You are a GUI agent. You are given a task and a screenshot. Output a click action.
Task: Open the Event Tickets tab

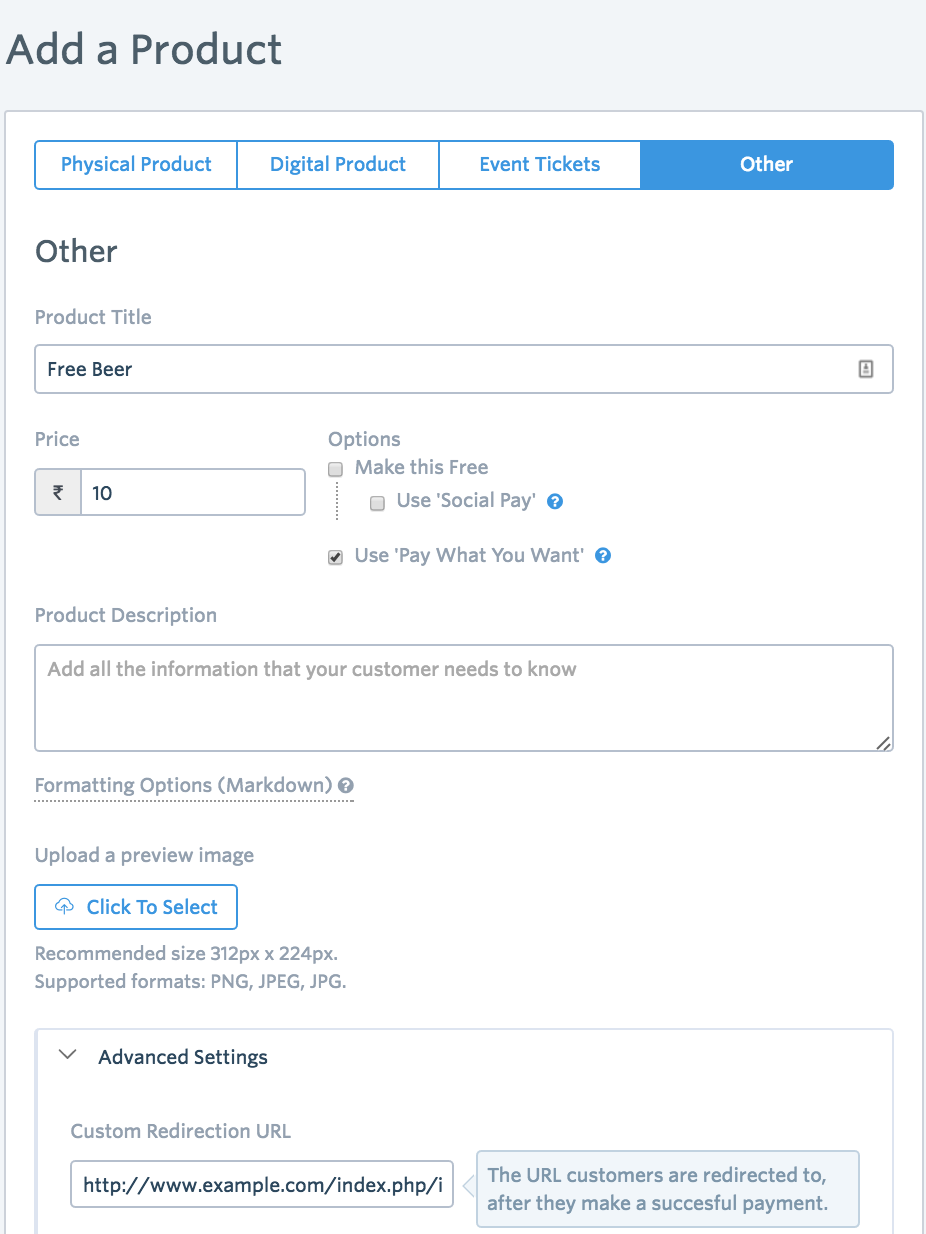pos(540,165)
